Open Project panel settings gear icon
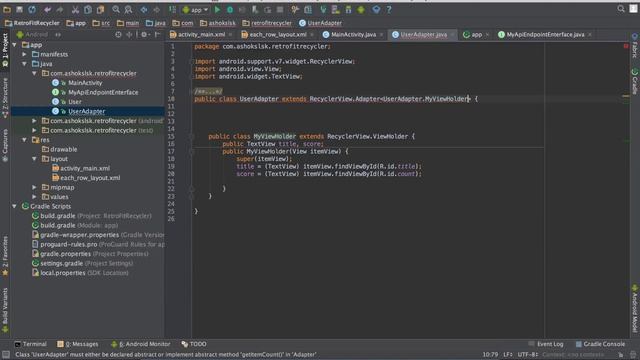Screen dimensions: 640x360 coord(144,35)
